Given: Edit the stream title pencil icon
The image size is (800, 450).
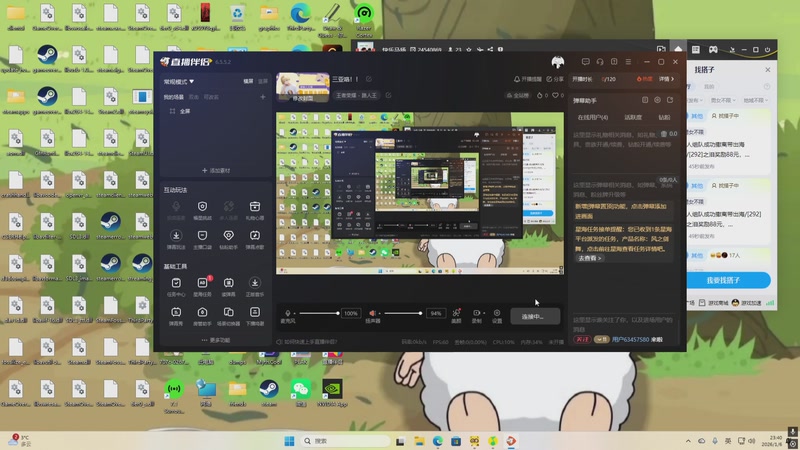Looking at the screenshot, I should [369, 79].
